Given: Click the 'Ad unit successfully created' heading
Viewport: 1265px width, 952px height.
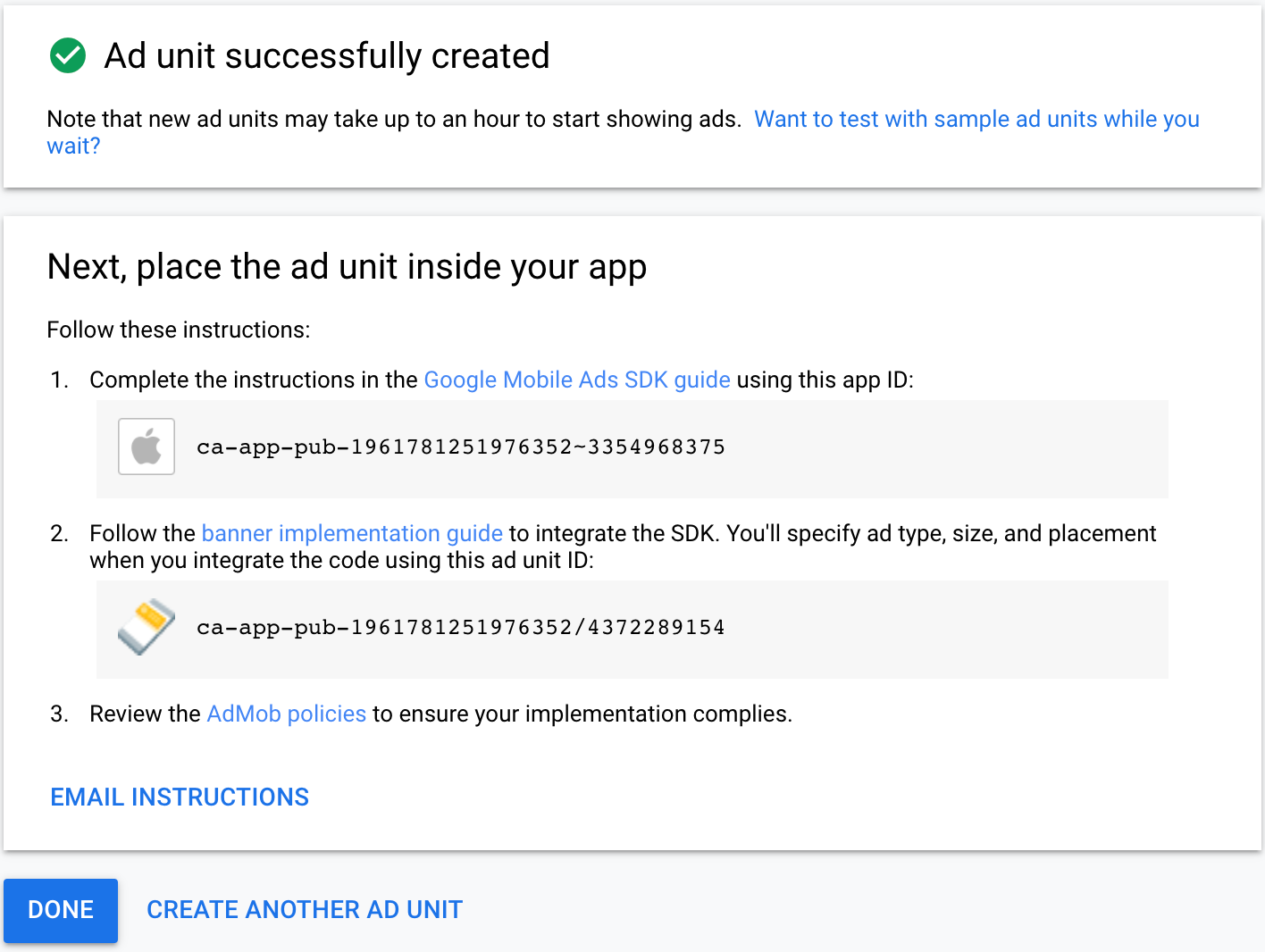Looking at the screenshot, I should pyautogui.click(x=327, y=55).
